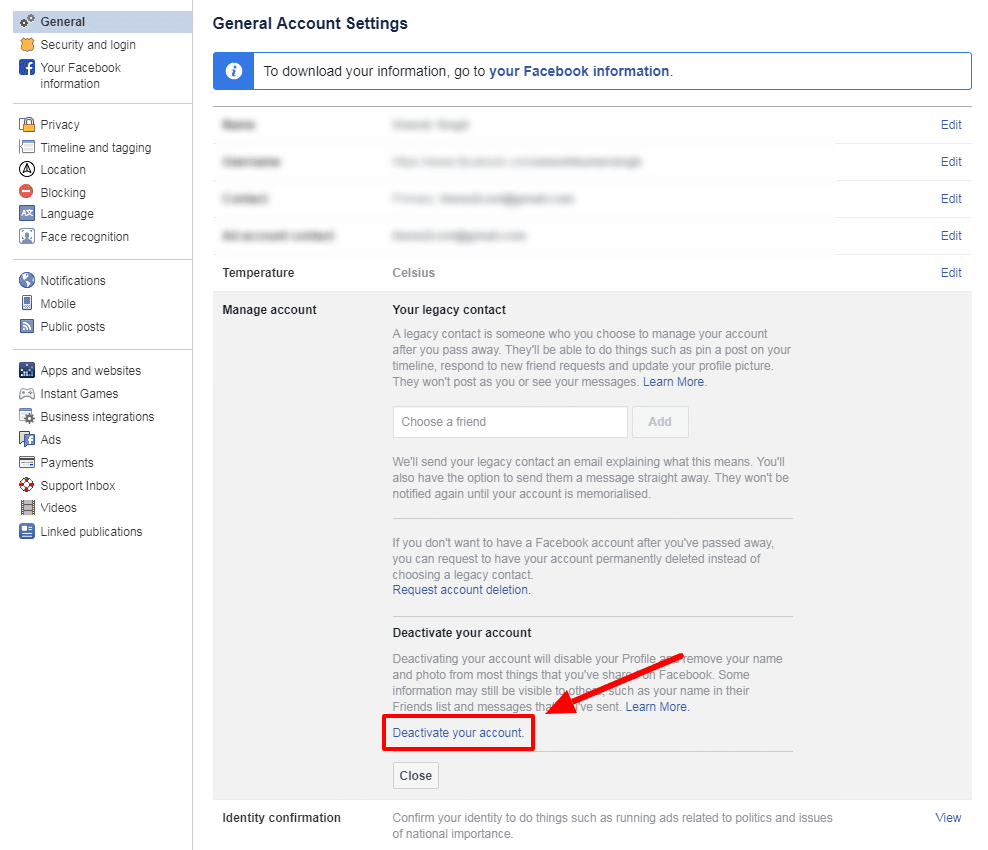
Task: Go to Your Facebook information page
Action: [x=80, y=76]
